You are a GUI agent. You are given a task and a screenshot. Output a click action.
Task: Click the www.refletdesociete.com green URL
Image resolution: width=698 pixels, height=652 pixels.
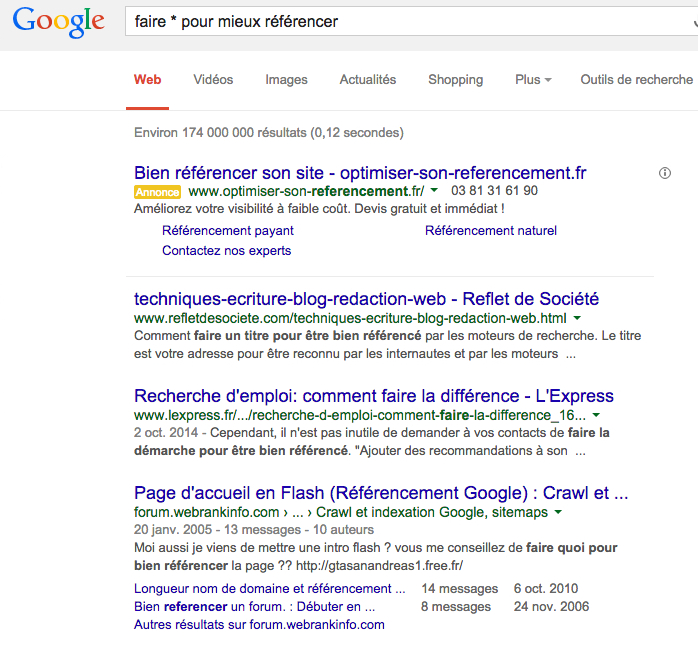[x=350, y=318]
